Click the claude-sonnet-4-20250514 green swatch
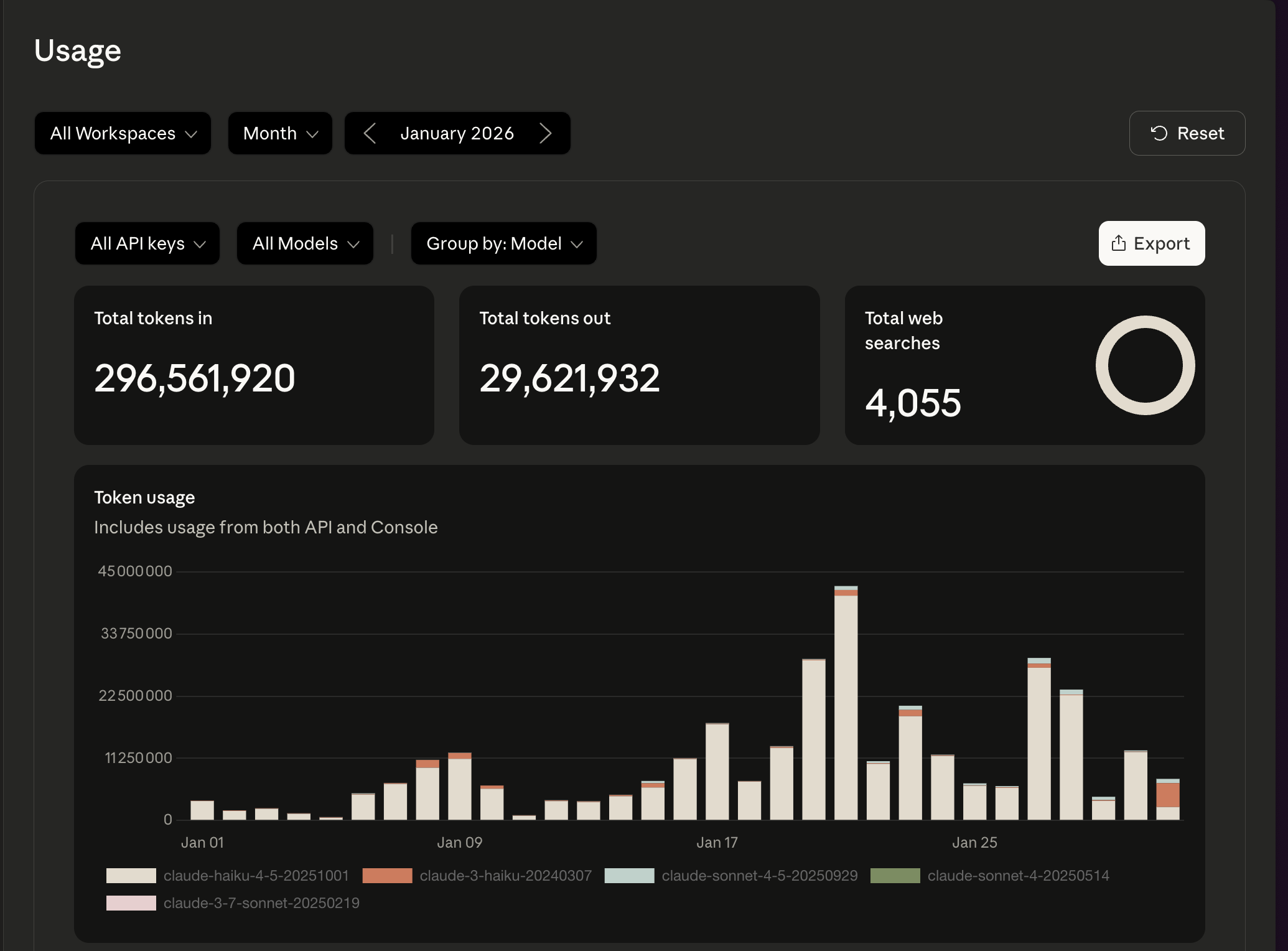Image resolution: width=1288 pixels, height=951 pixels. coord(895,876)
